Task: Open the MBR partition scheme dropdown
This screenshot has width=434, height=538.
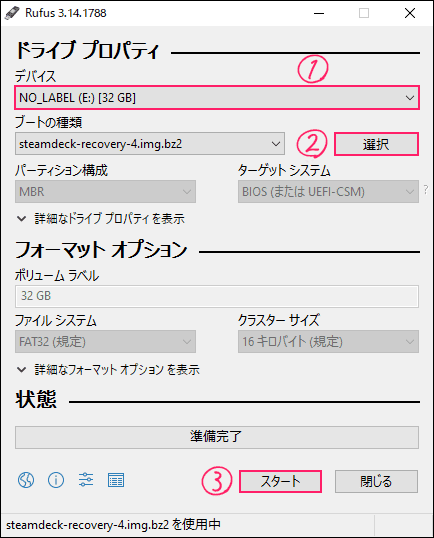Action: pyautogui.click(x=105, y=191)
